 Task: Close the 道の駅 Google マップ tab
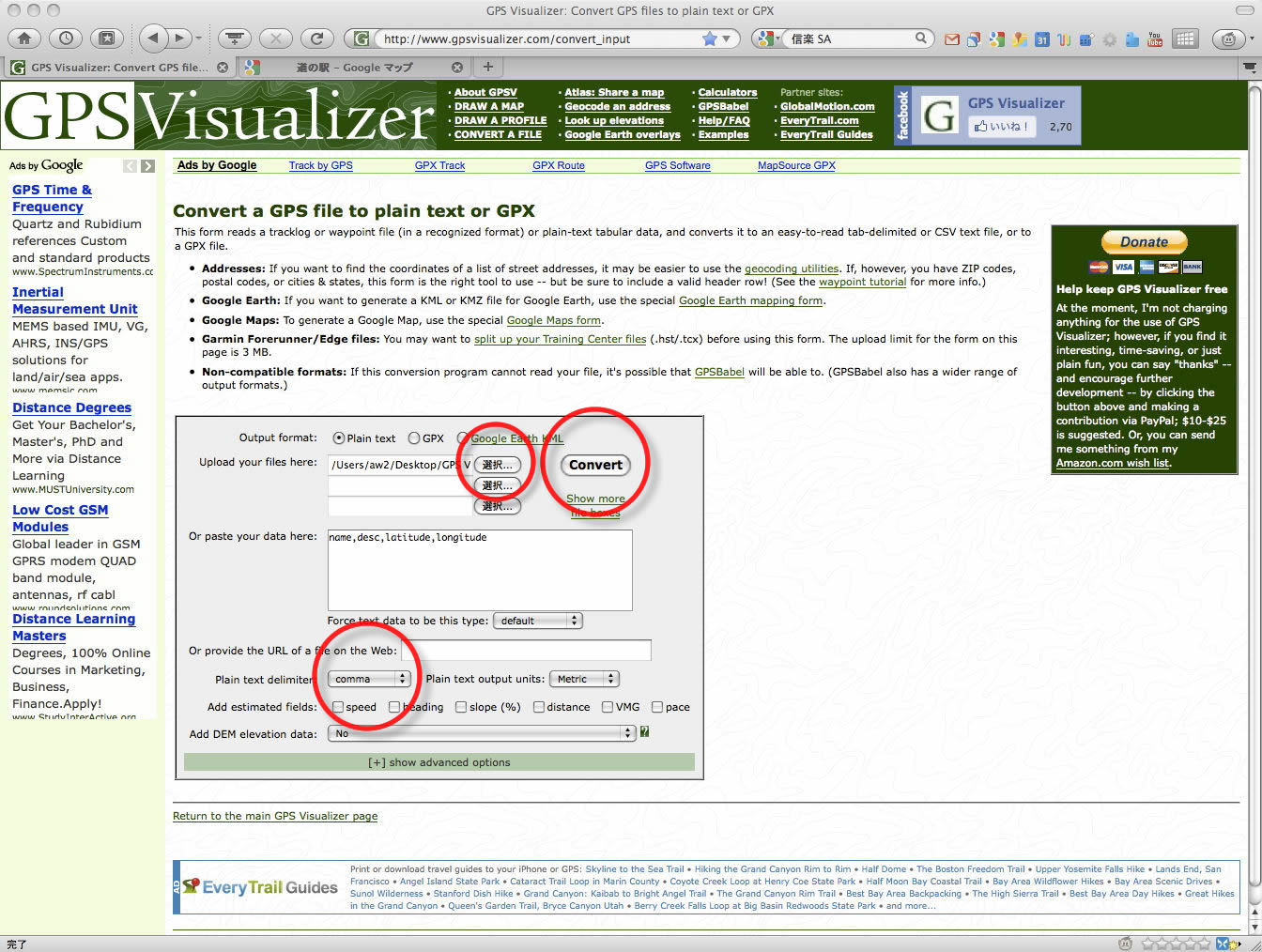[x=457, y=68]
